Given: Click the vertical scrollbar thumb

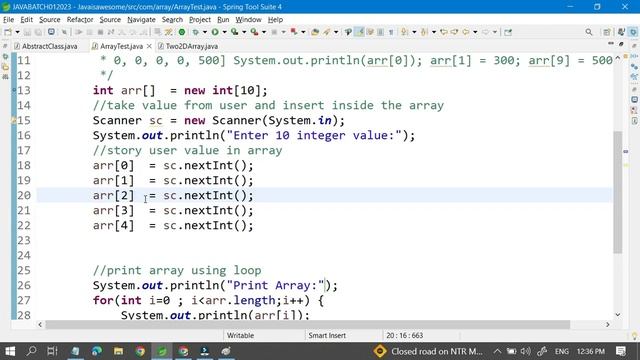Looking at the screenshot, I should pyautogui.click(x=618, y=192).
